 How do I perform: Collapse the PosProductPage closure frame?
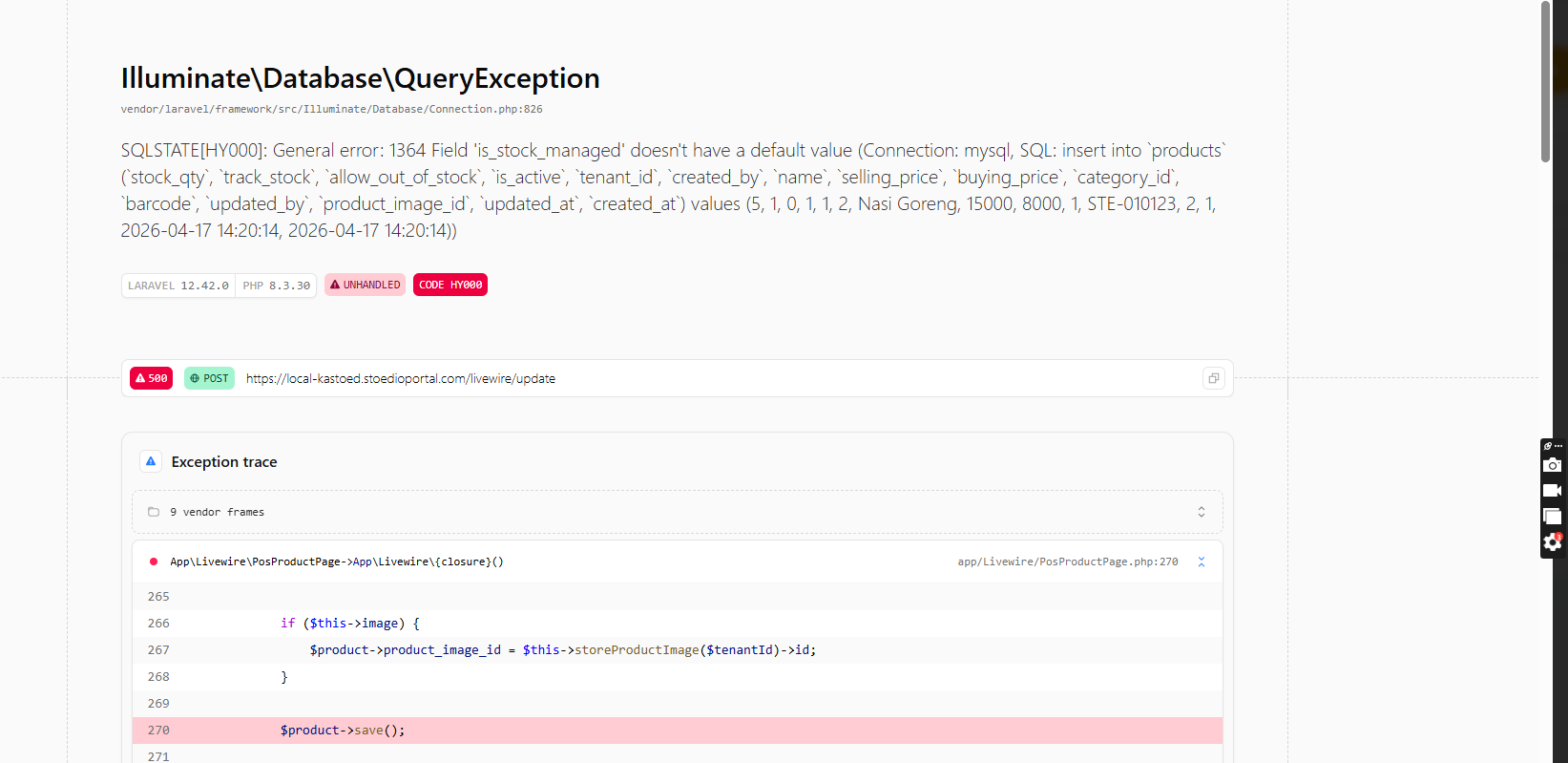coord(1201,562)
